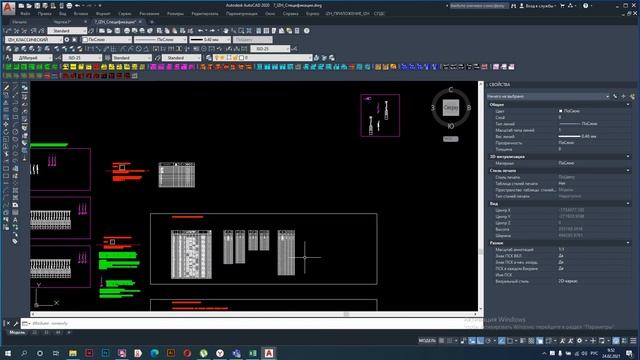Click the Цвет color swatch in Properties
This screenshot has width=640, height=360.
tap(560, 111)
